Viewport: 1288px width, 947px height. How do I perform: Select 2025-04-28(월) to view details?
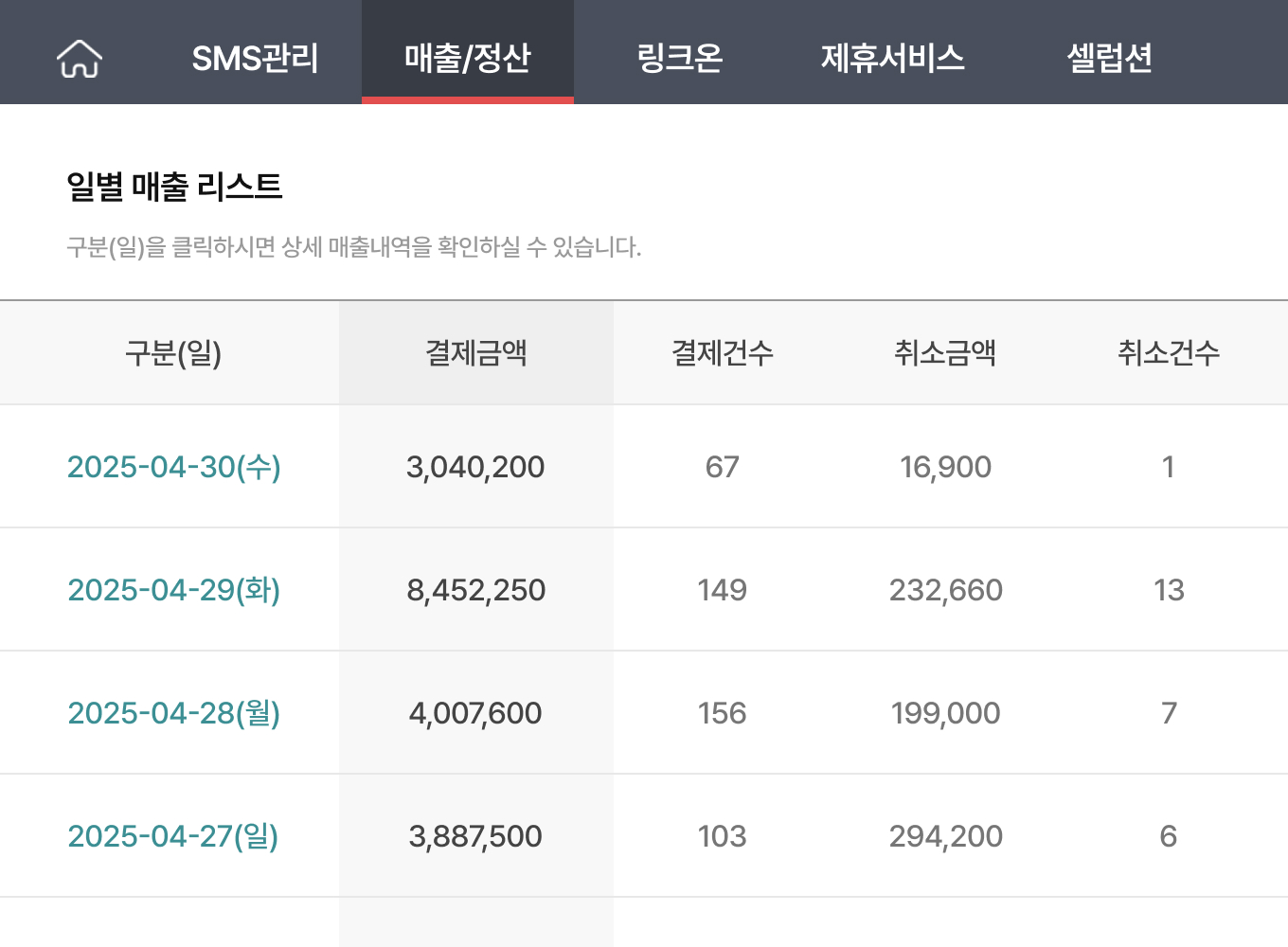click(173, 712)
